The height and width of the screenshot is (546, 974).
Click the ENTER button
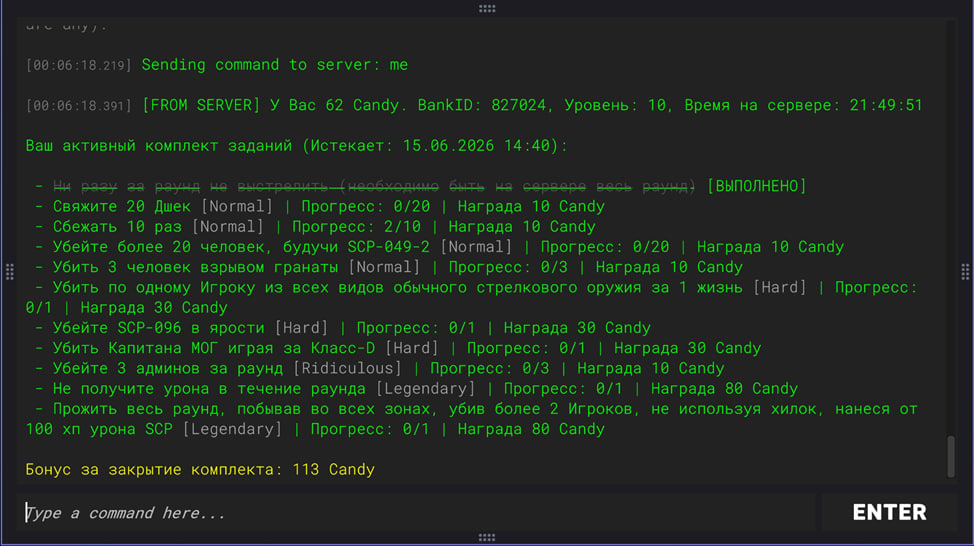[889, 512]
